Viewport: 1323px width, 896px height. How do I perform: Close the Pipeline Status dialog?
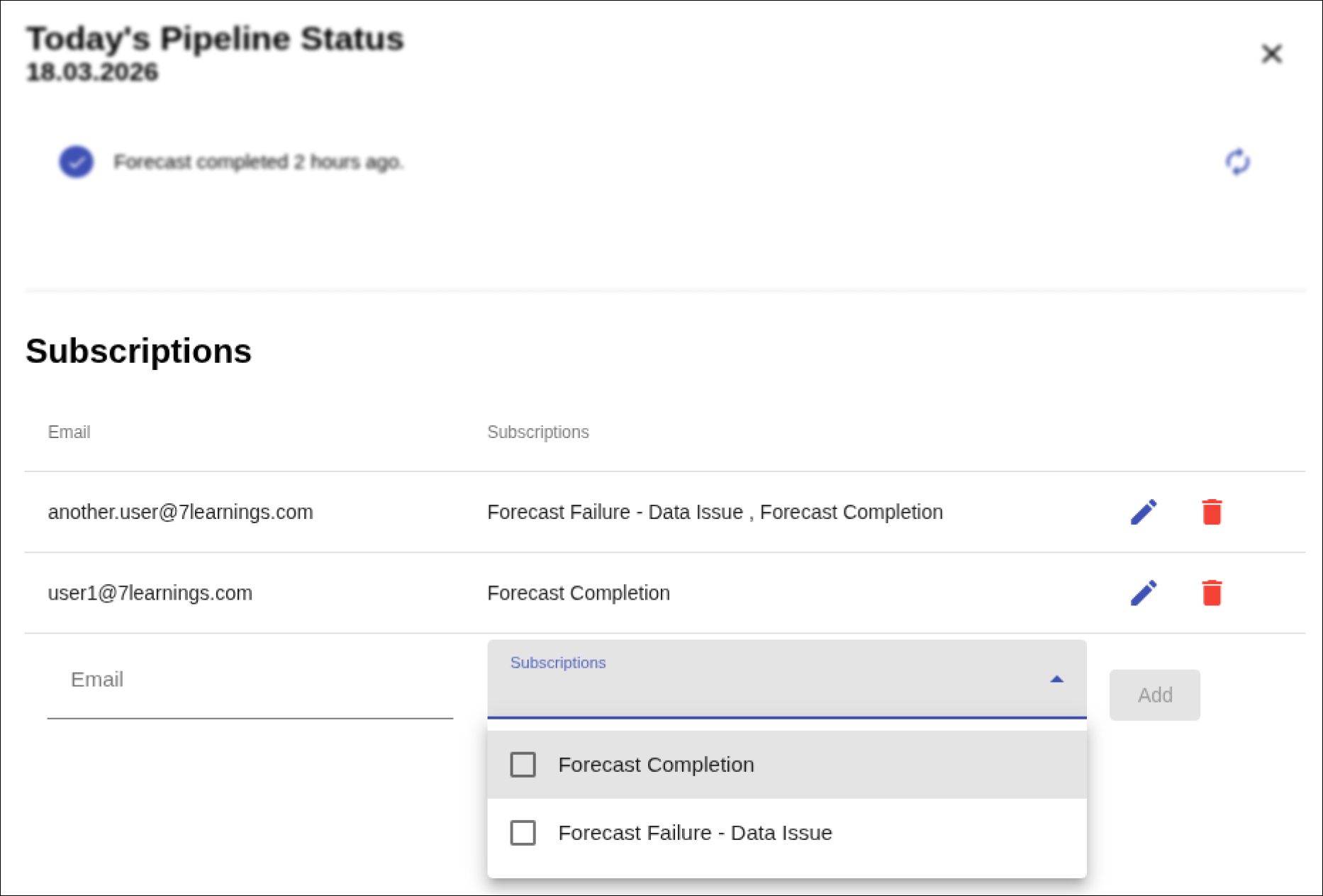pyautogui.click(x=1272, y=54)
